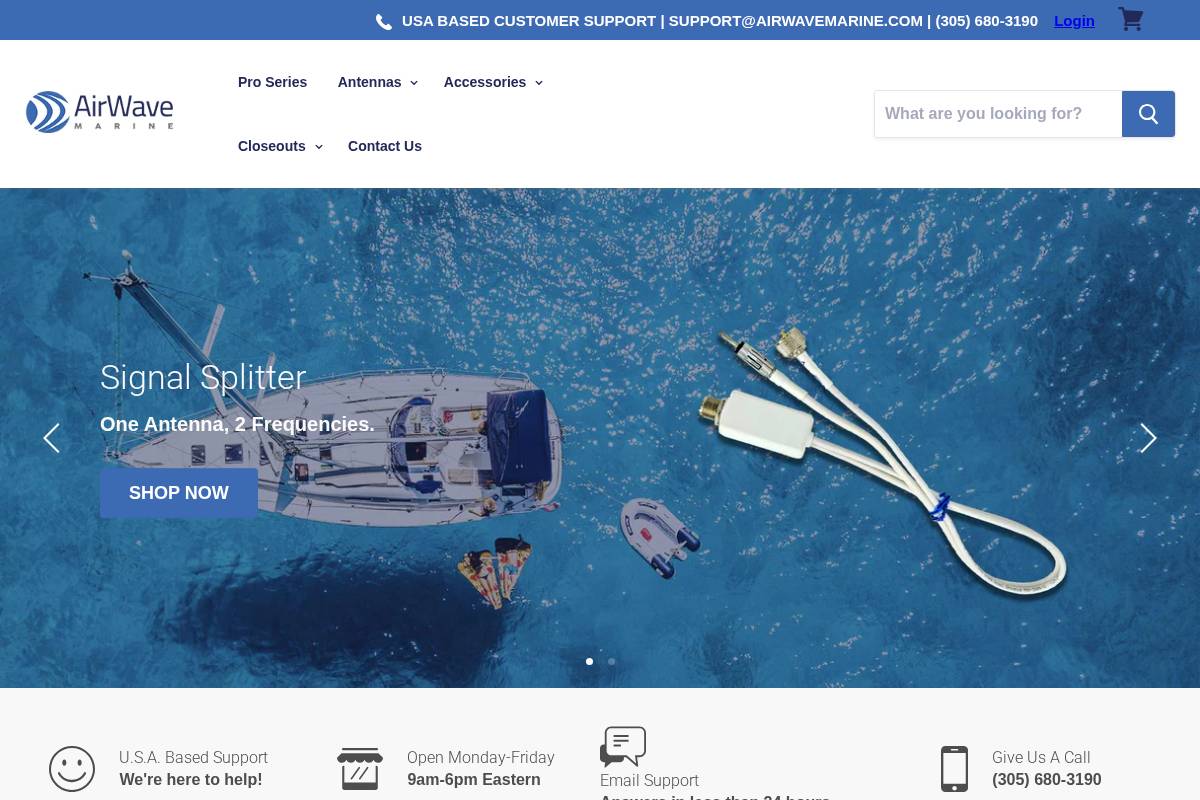The height and width of the screenshot is (800, 1200).
Task: Select the second carousel dot indicator
Action: pyautogui.click(x=611, y=661)
